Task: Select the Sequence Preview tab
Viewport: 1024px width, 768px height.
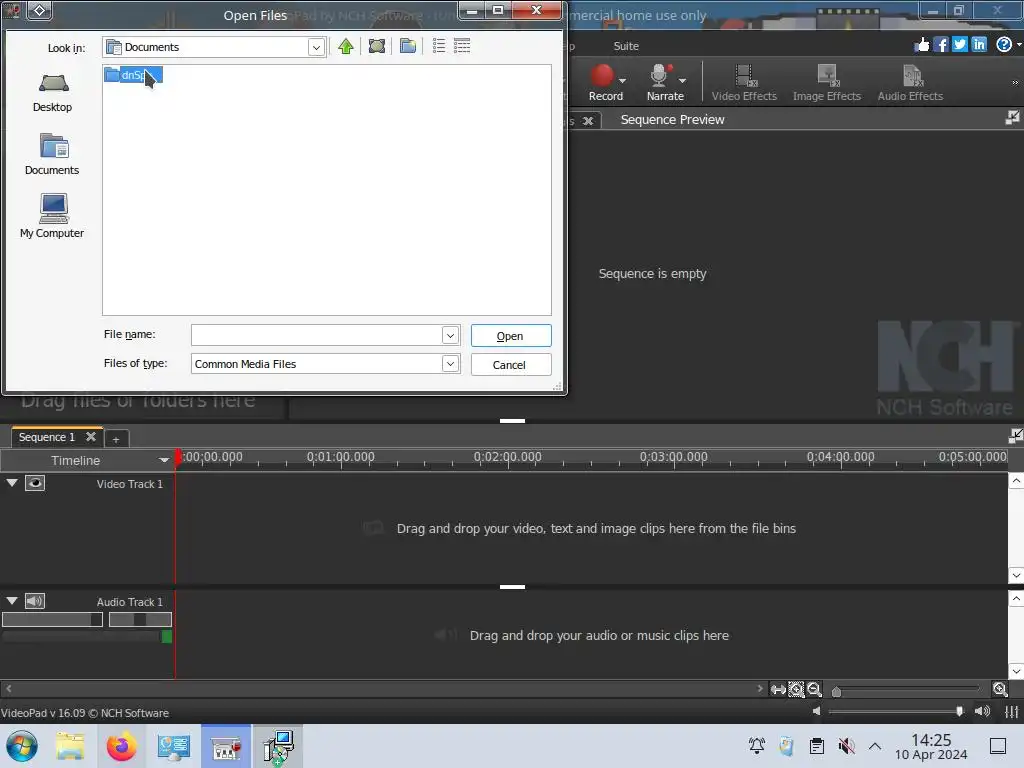Action: tap(672, 120)
